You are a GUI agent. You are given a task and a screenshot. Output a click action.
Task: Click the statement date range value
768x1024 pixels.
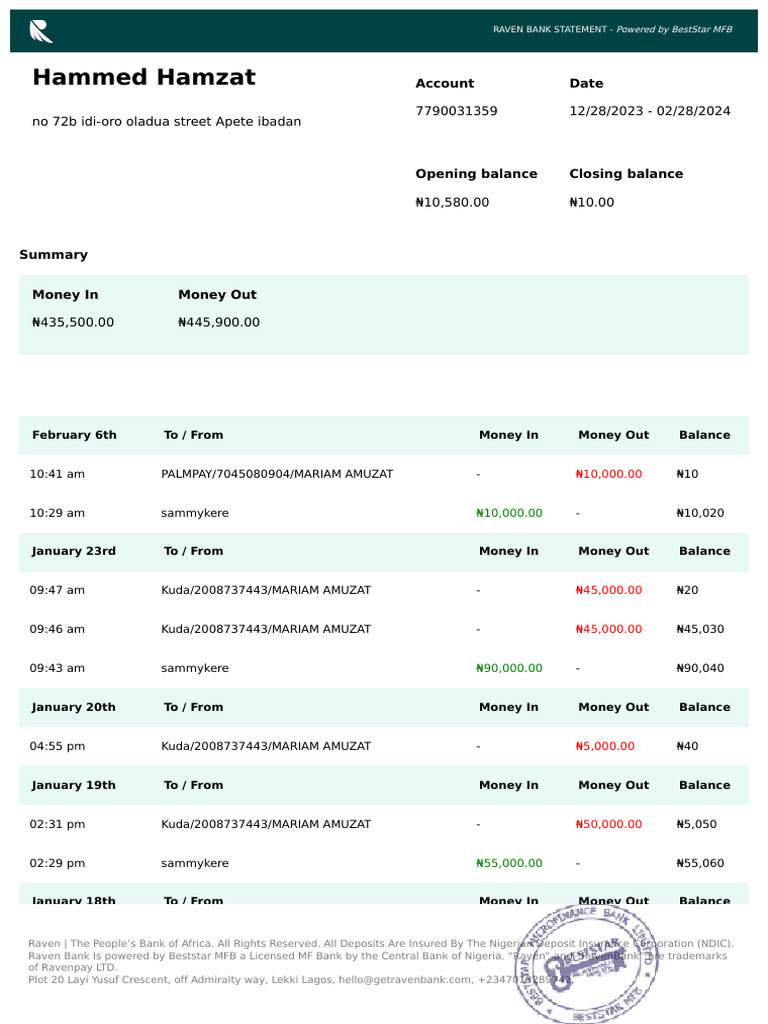[x=649, y=111]
